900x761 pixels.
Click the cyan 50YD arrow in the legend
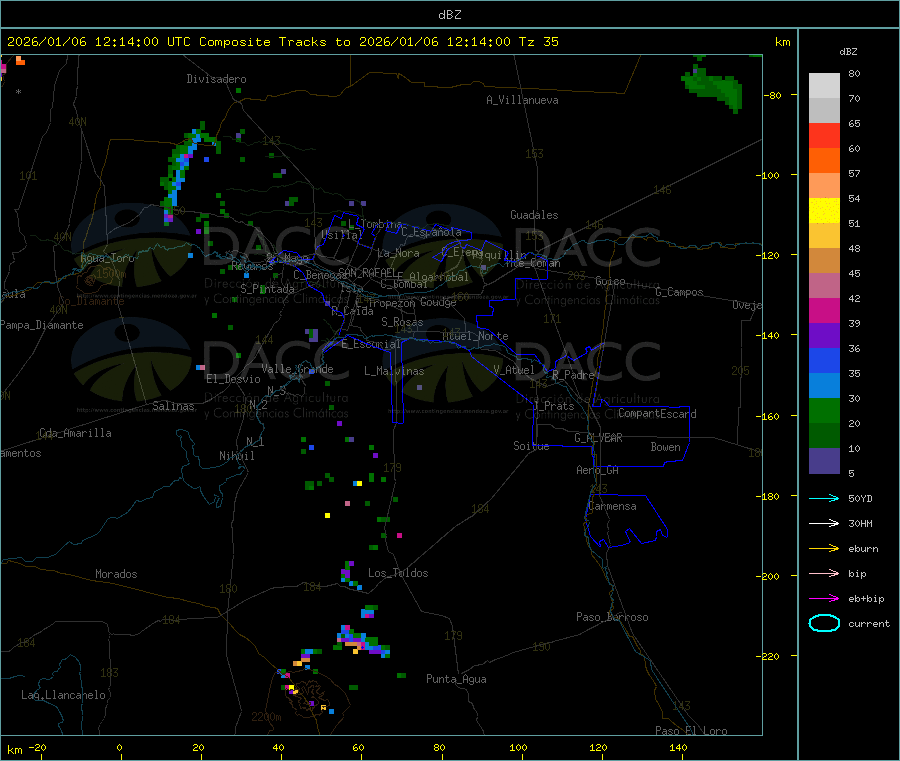(x=824, y=498)
